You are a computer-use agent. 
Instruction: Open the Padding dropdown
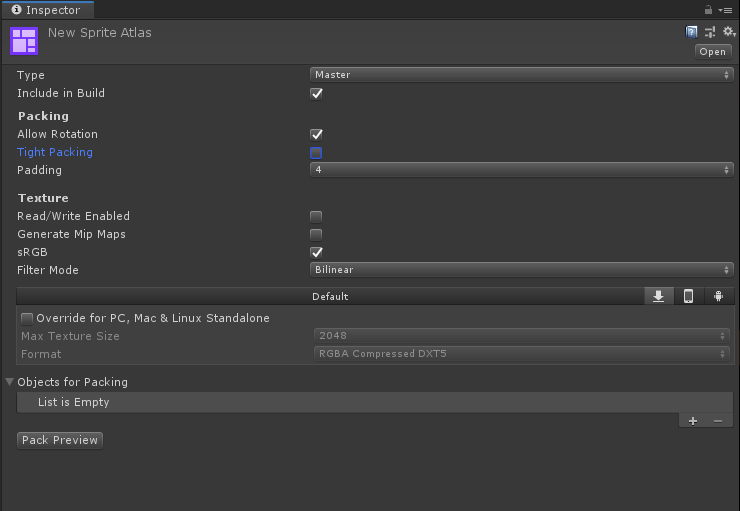coord(521,169)
